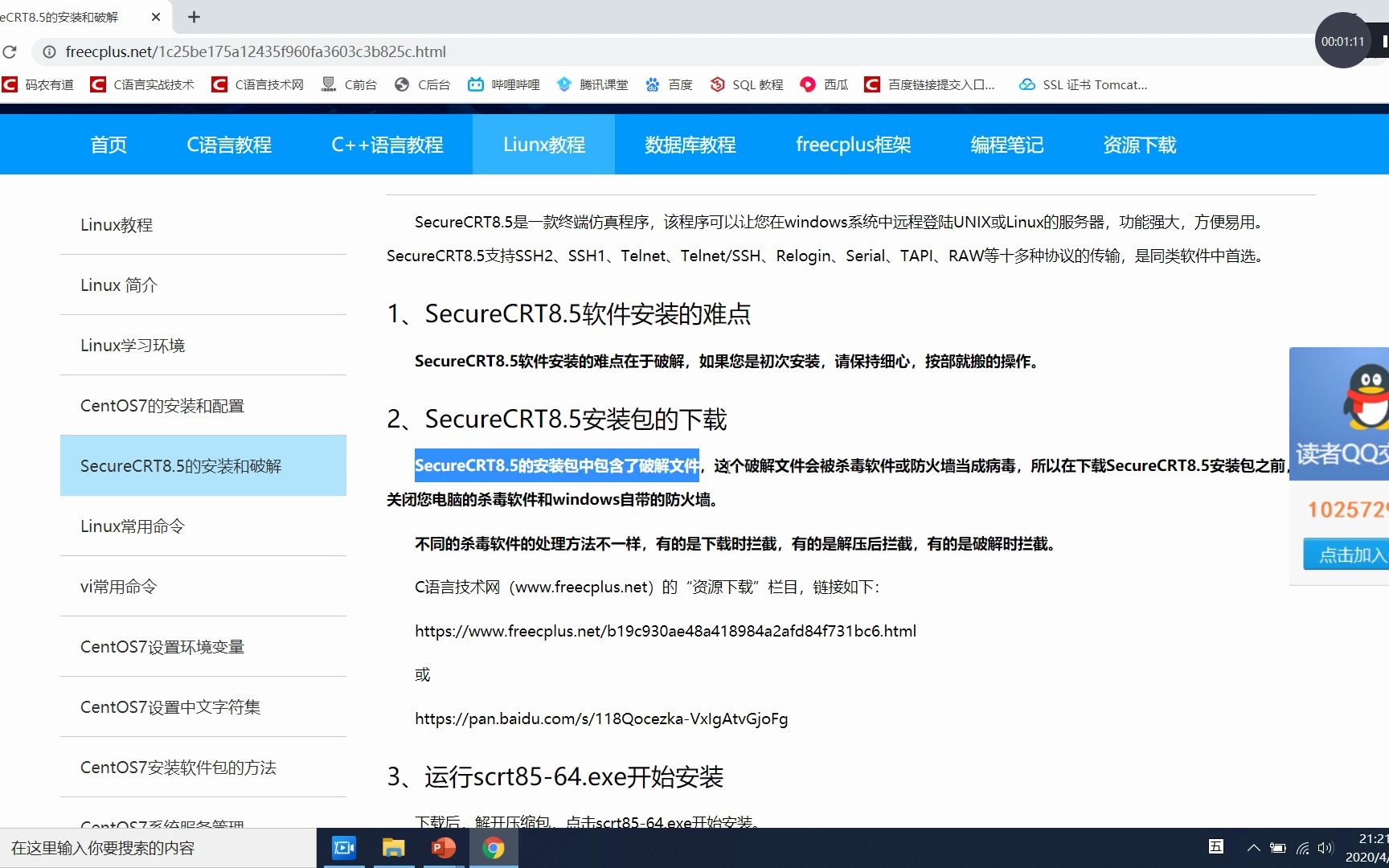
Task: Open the SQL 教程 bookmark
Action: coord(747,84)
